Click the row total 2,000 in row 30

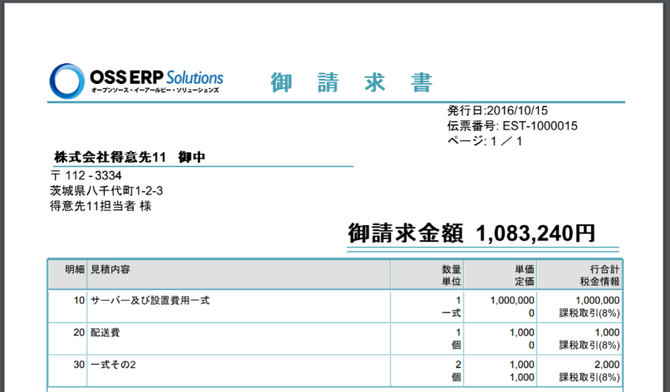(x=607, y=365)
